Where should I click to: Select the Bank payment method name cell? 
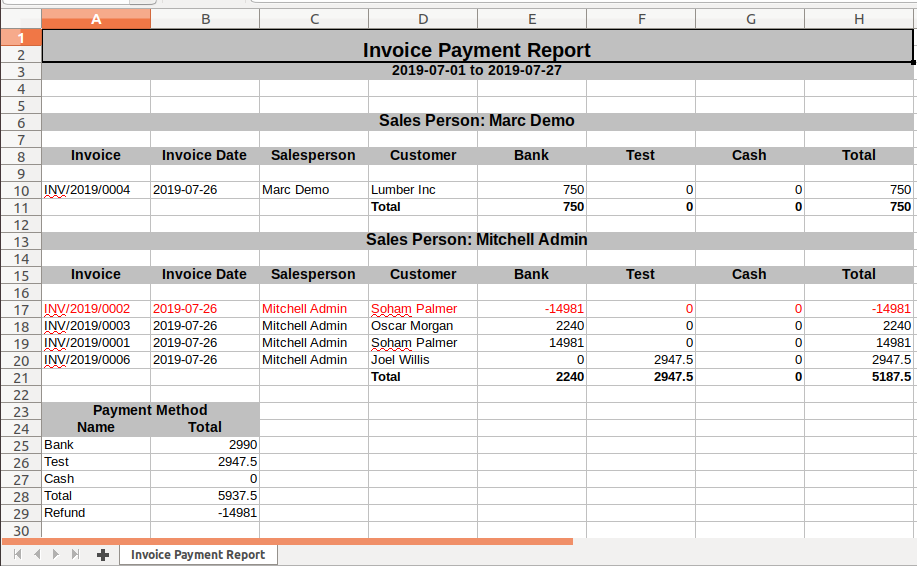click(x=96, y=445)
